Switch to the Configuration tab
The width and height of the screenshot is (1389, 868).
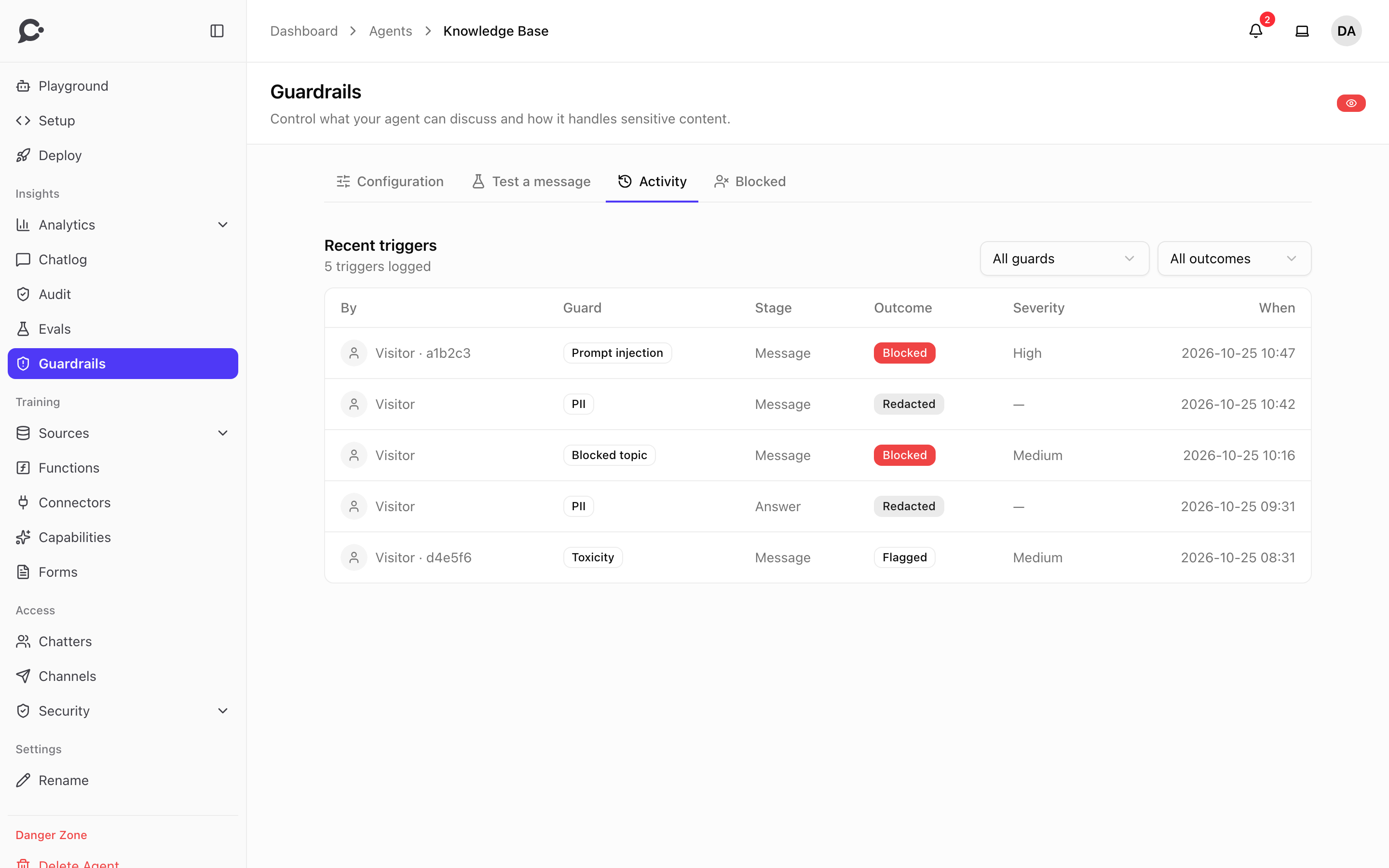(390, 181)
